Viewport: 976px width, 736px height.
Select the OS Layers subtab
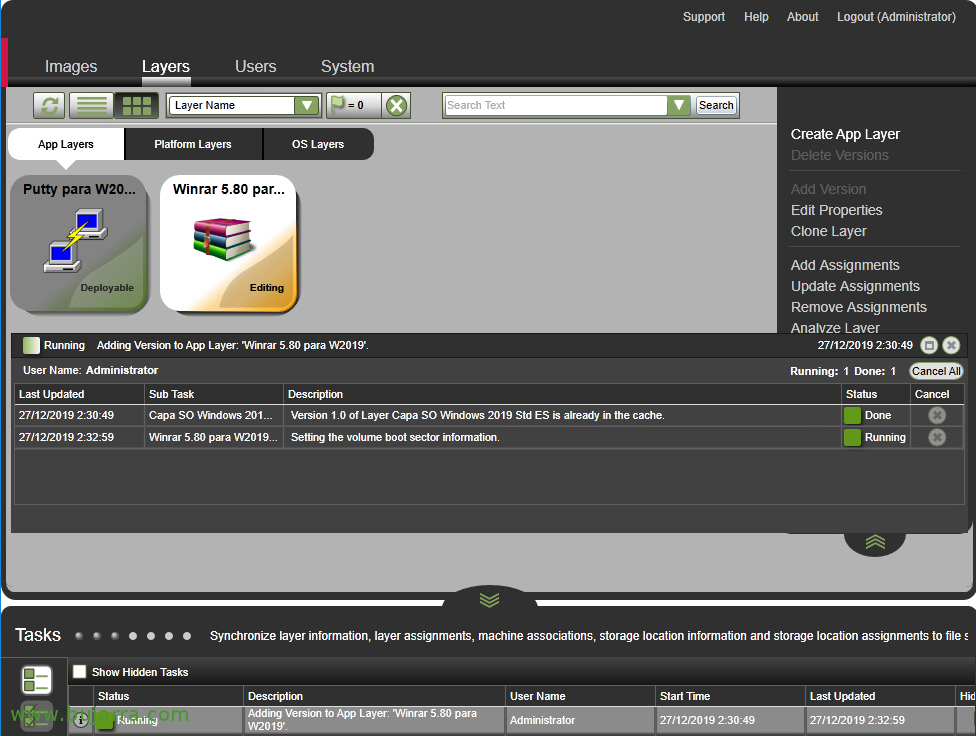[318, 144]
